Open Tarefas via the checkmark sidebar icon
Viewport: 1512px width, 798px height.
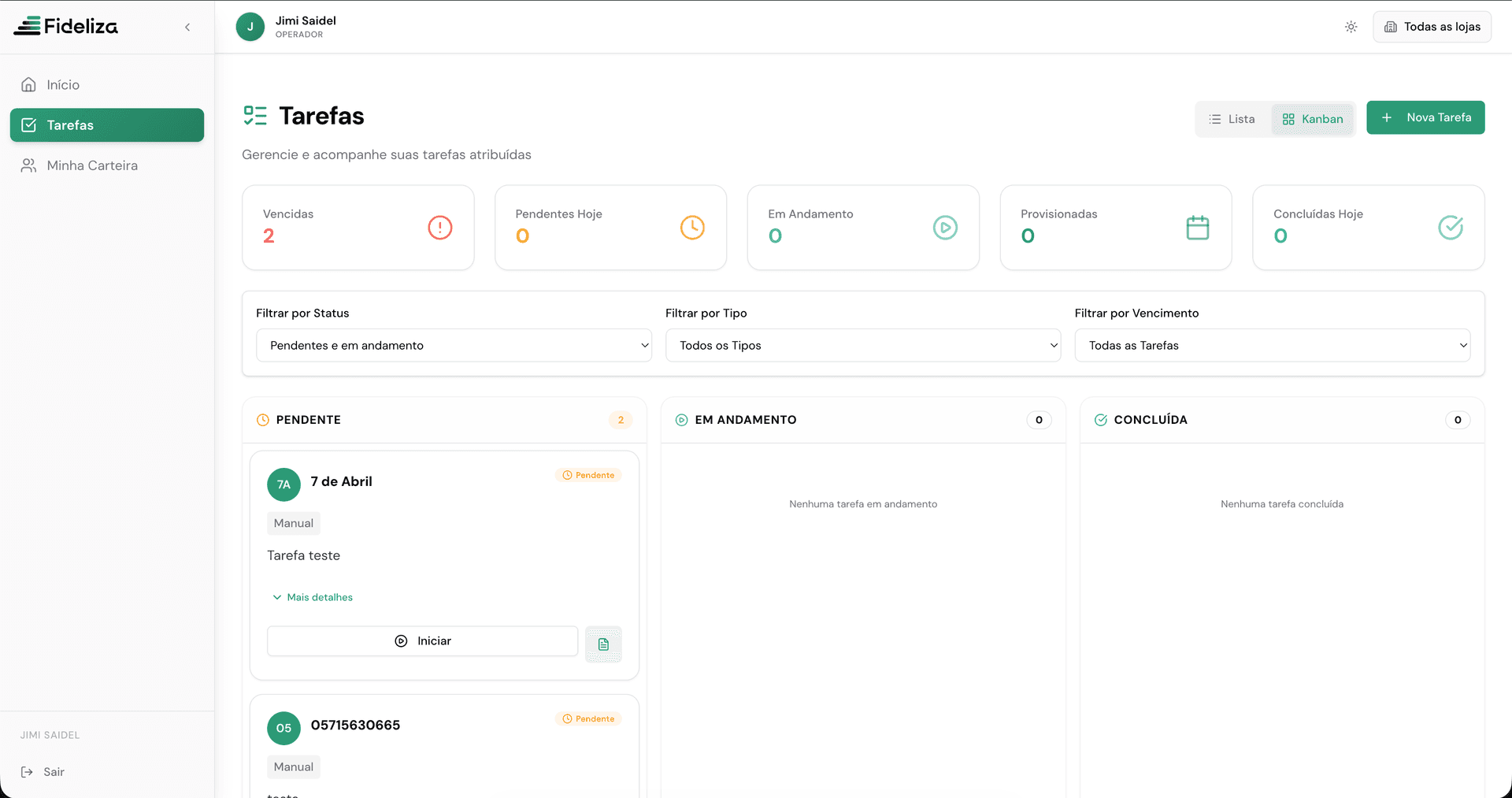(29, 124)
